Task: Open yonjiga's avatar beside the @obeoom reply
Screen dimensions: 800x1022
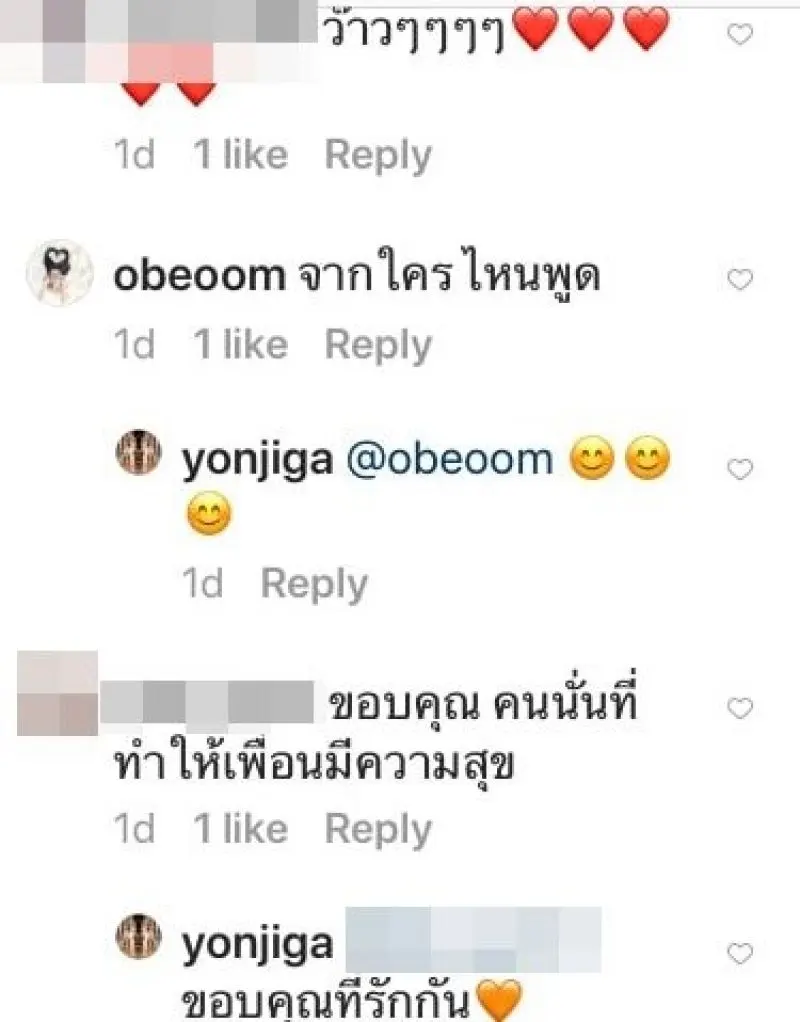Action: (x=138, y=452)
